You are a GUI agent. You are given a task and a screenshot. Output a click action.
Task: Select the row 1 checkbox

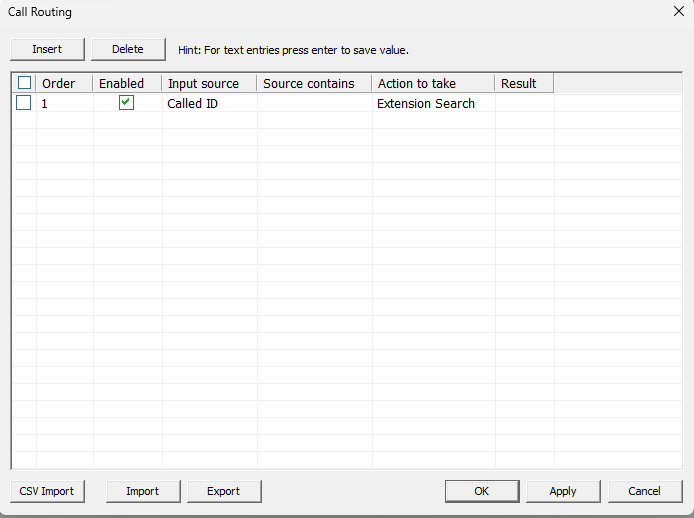pyautogui.click(x=23, y=103)
